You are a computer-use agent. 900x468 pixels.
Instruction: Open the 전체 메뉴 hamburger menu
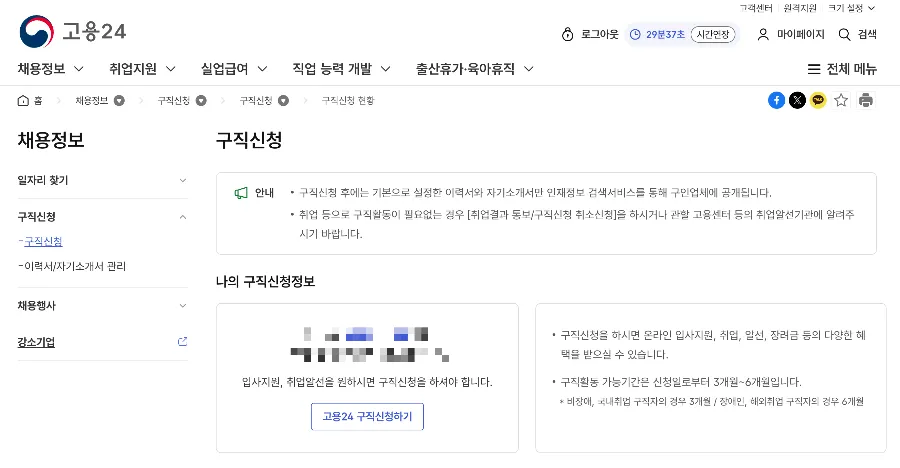pyautogui.click(x=842, y=69)
